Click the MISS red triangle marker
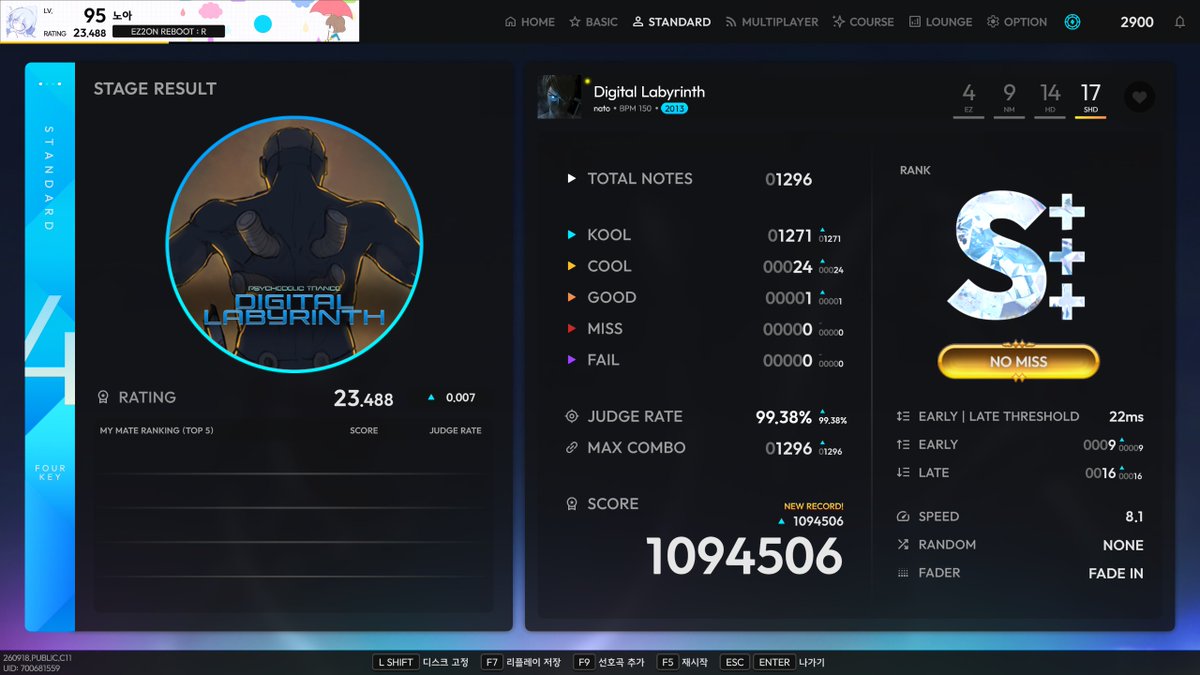1200x675 pixels. pos(571,328)
